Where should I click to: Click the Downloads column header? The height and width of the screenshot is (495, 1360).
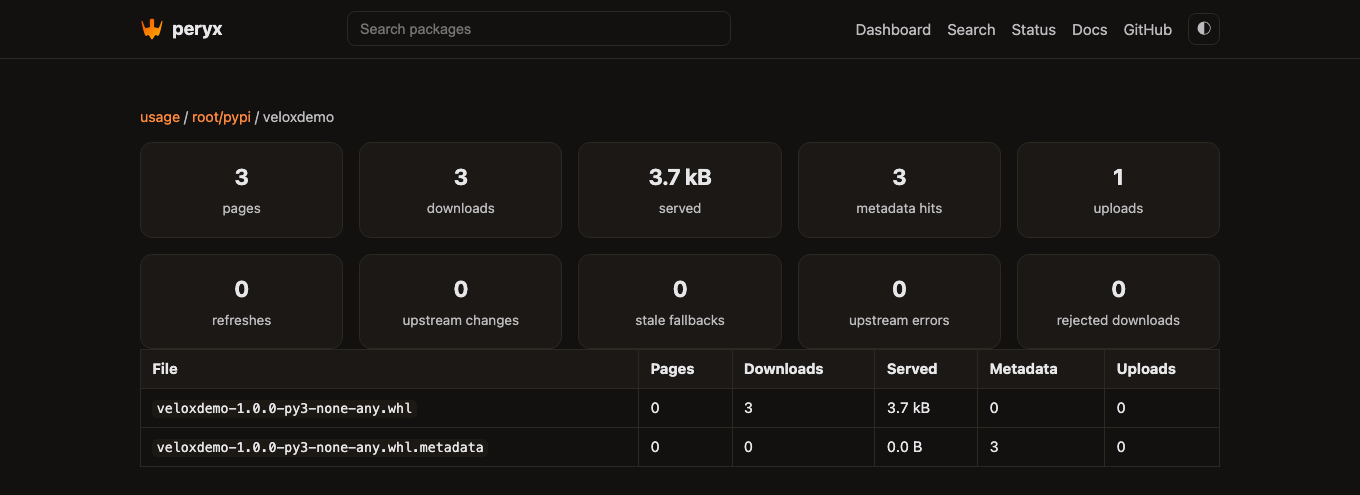coord(803,369)
